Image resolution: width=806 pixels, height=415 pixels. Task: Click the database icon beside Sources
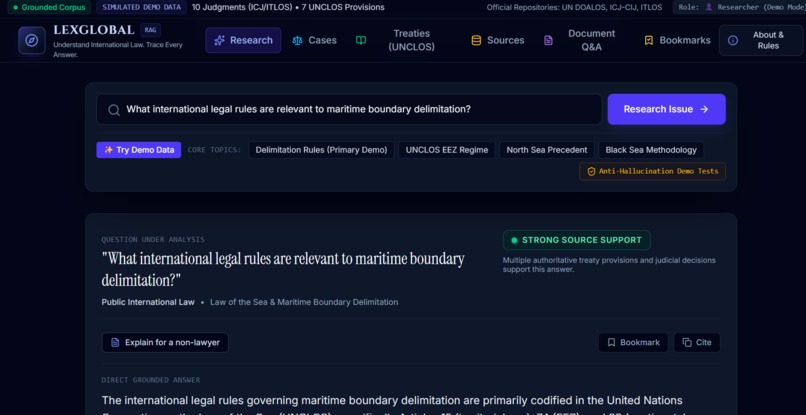pyautogui.click(x=477, y=40)
